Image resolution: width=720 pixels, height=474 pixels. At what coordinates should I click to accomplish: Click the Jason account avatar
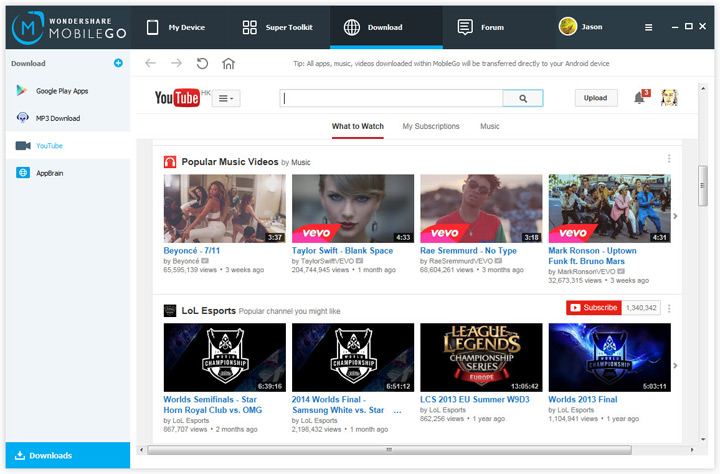[568, 27]
